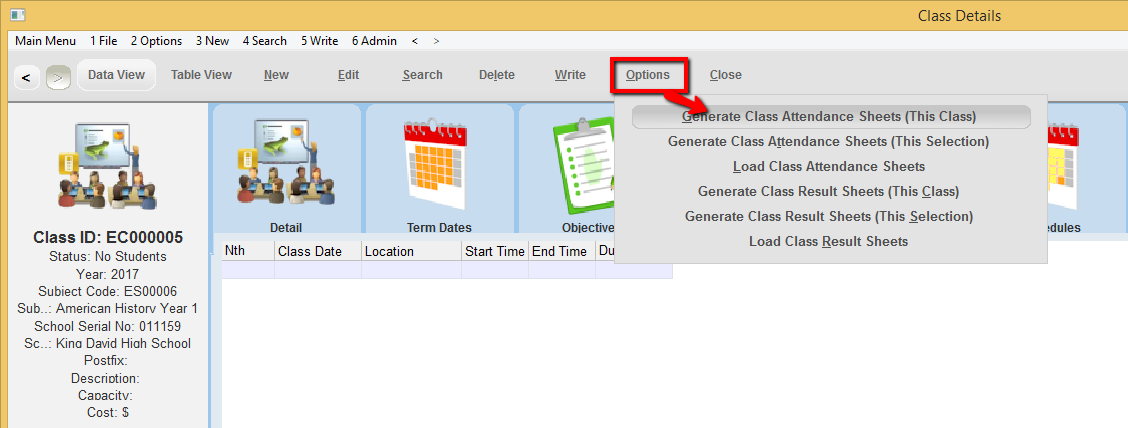Image resolution: width=1128 pixels, height=428 pixels.
Task: Select Generate Class Attendance Sheets (This Class)
Action: pyautogui.click(x=829, y=117)
